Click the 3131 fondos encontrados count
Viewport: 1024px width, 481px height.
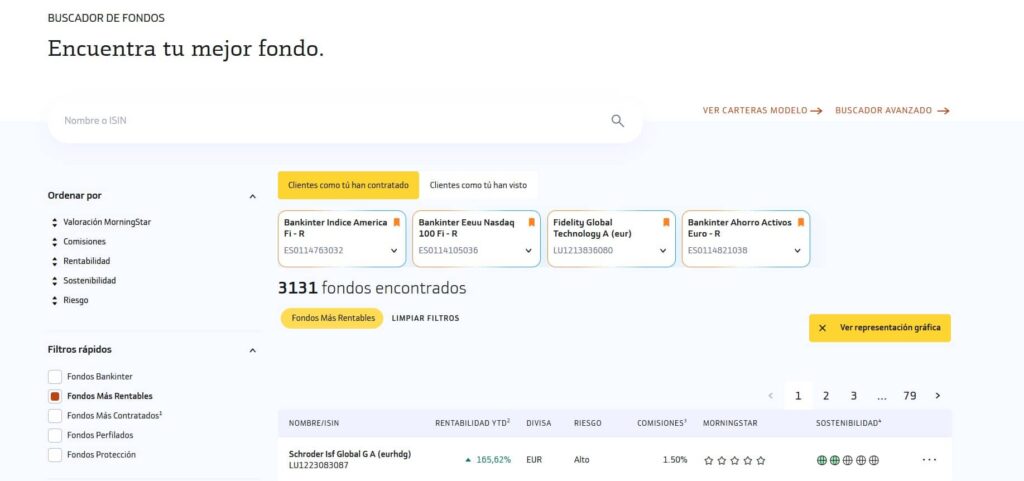click(372, 288)
